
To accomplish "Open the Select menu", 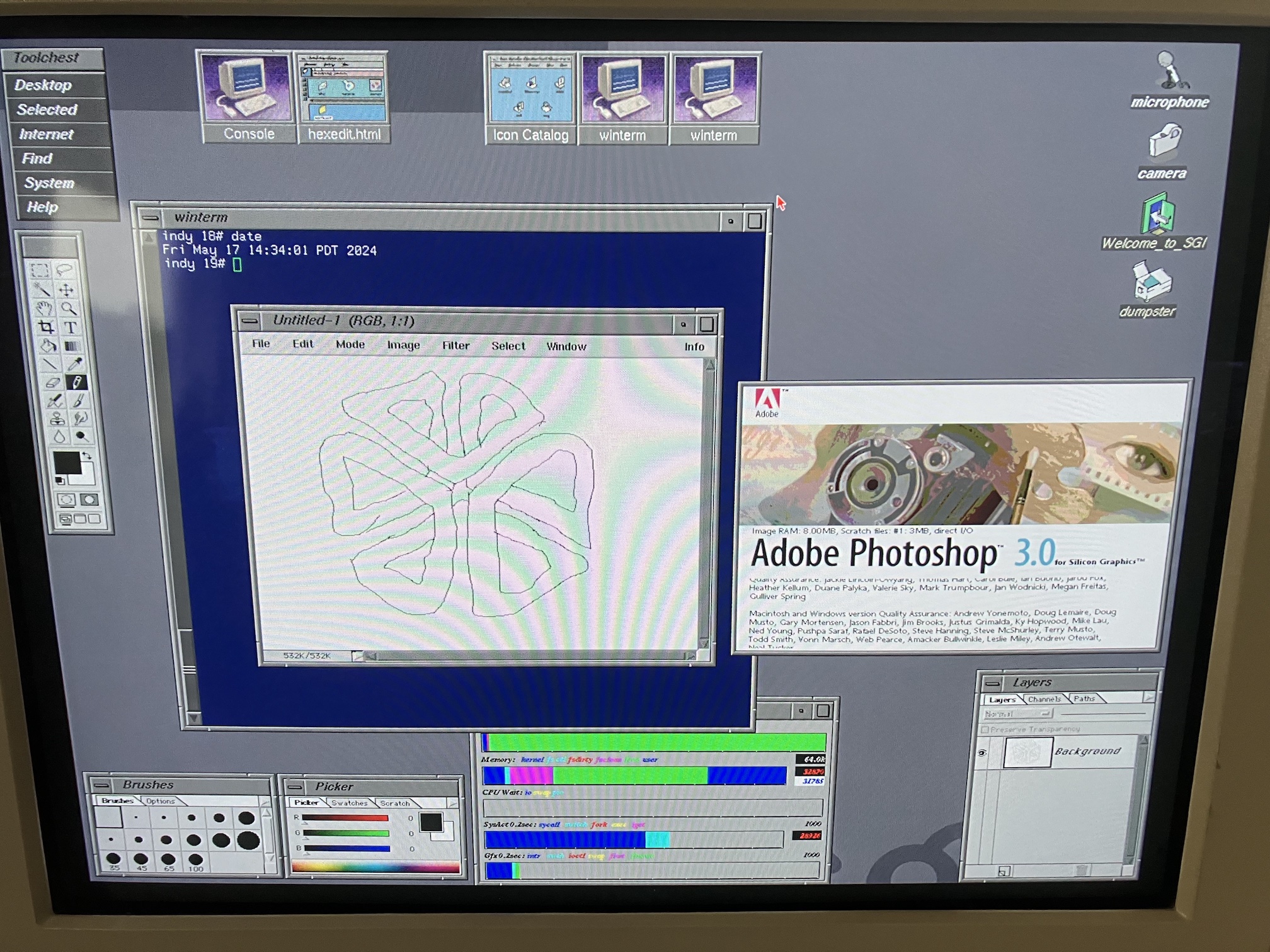I will click(508, 346).
